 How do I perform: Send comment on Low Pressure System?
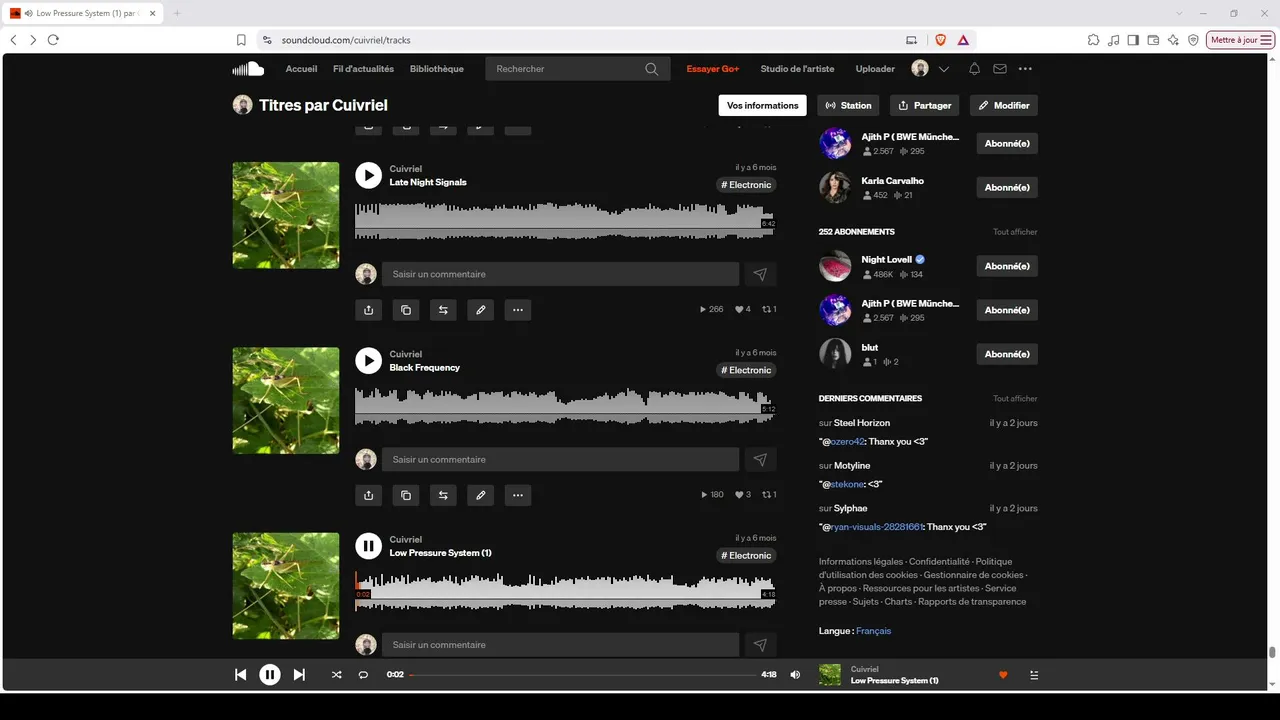(760, 645)
